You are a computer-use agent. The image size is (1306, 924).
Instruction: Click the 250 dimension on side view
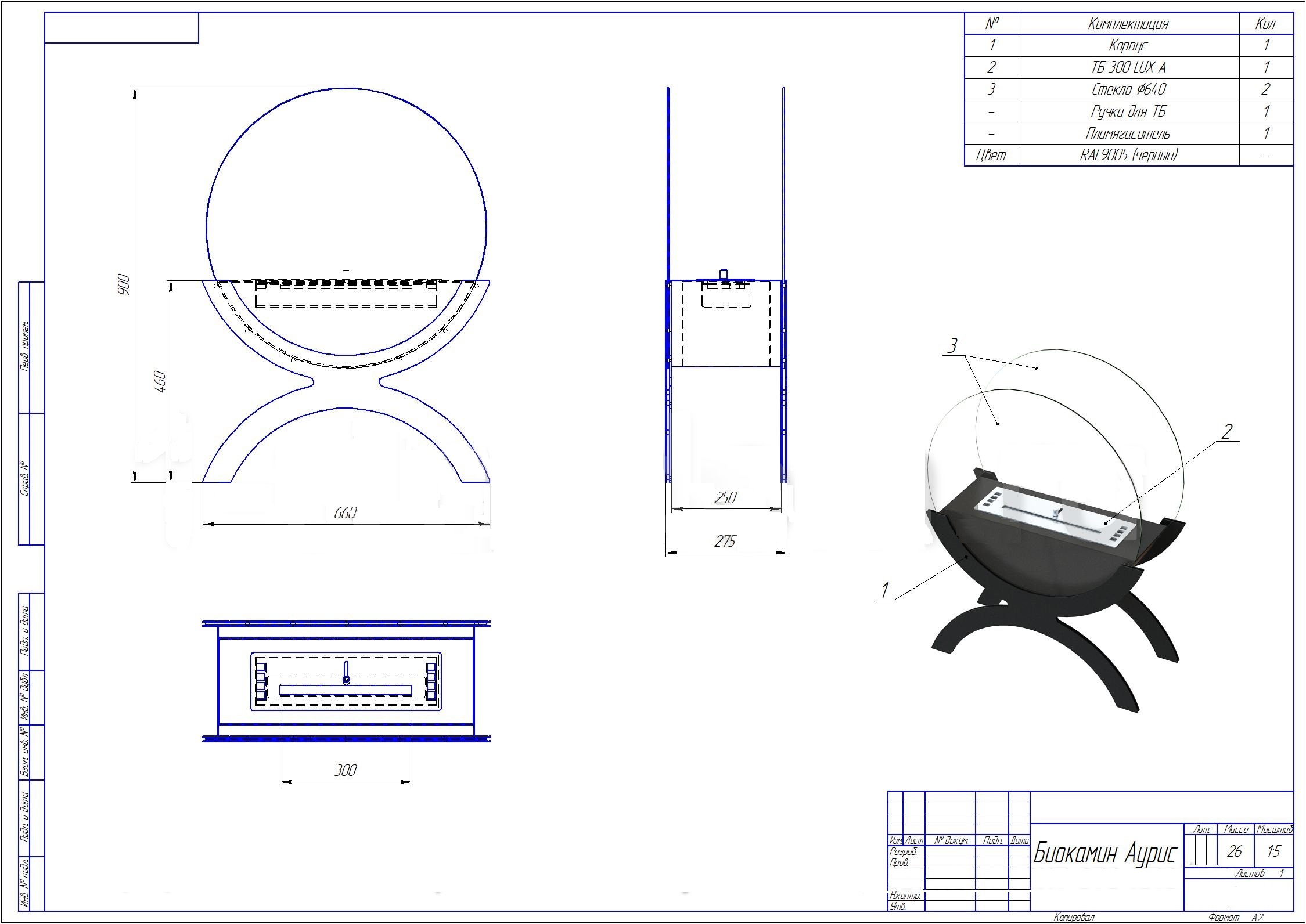click(726, 497)
